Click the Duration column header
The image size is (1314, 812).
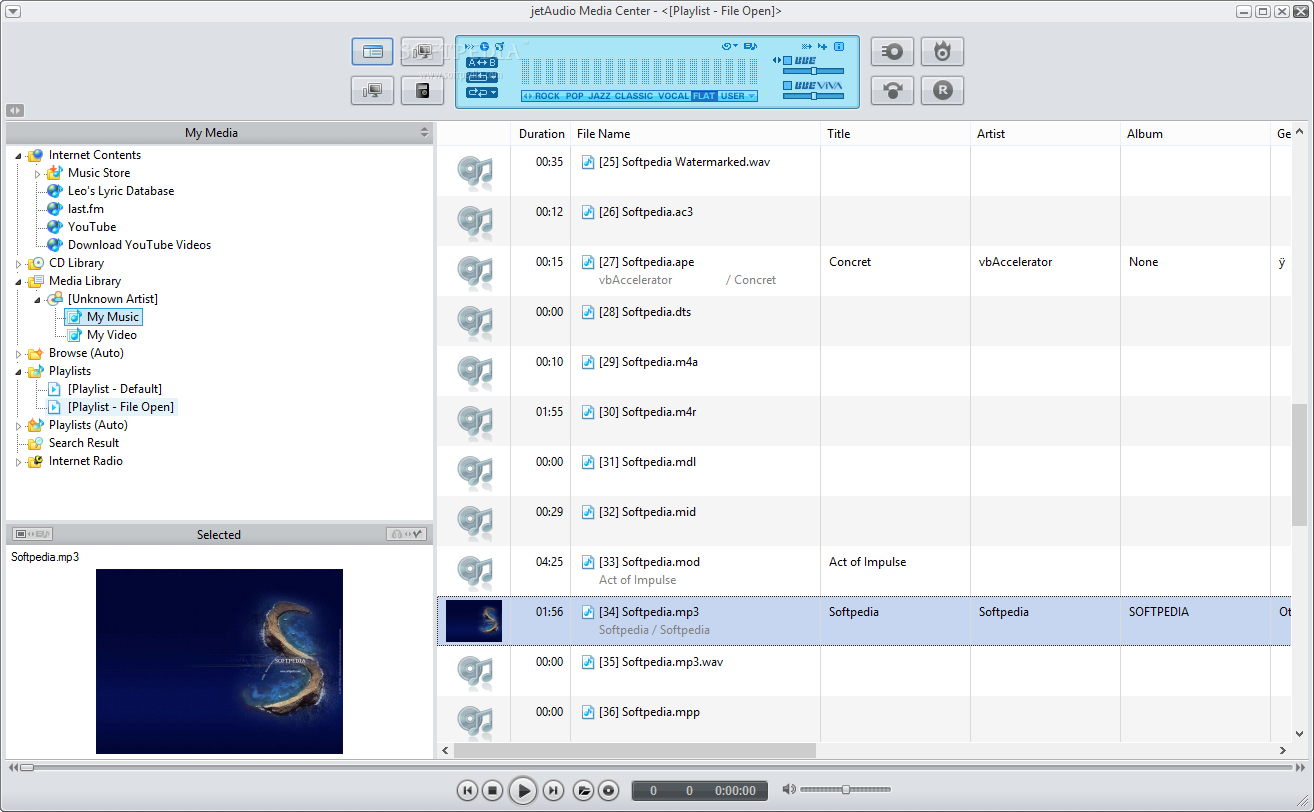coord(541,133)
